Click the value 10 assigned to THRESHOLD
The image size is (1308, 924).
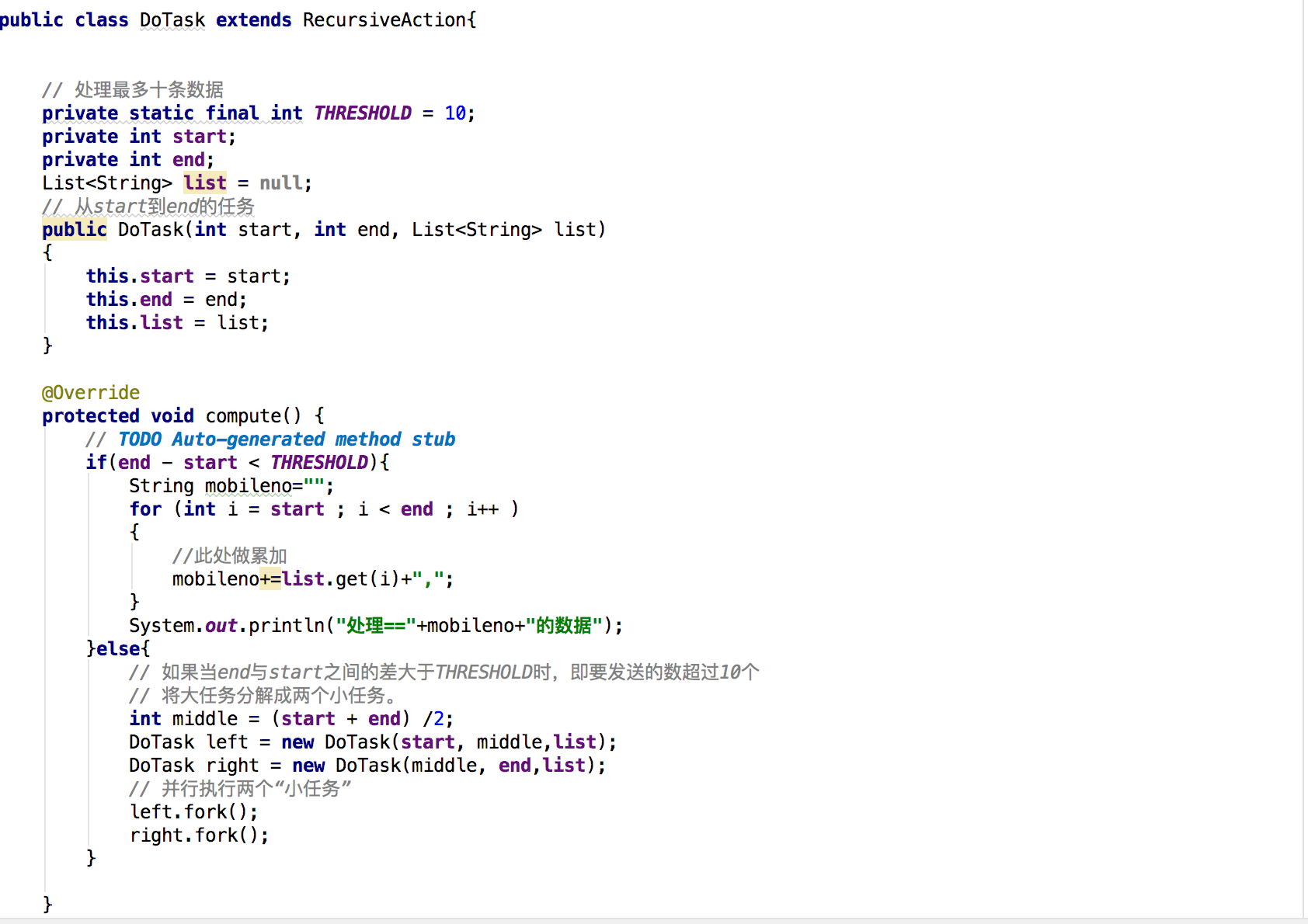click(455, 113)
